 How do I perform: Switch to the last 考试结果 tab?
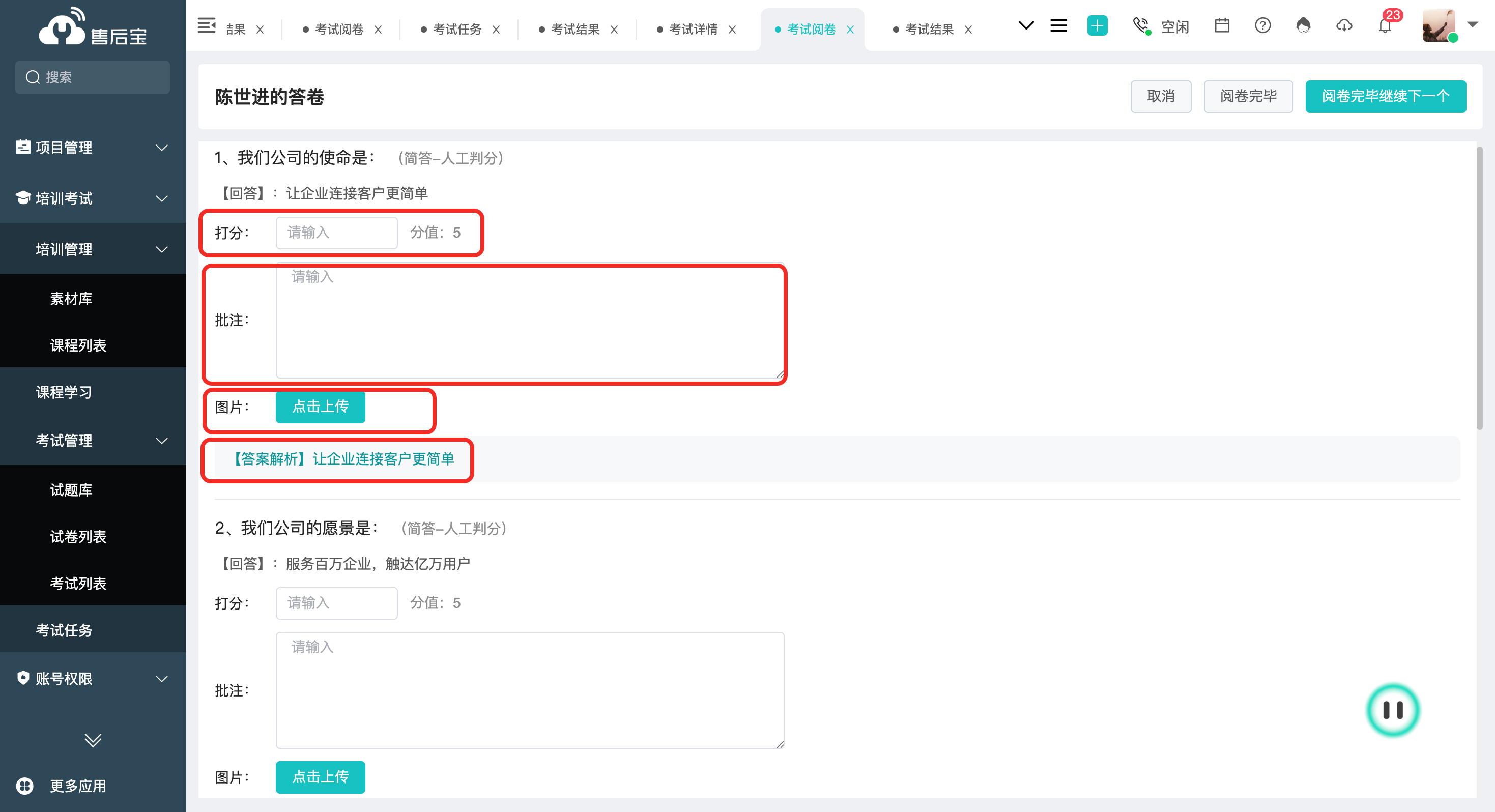tap(929, 29)
